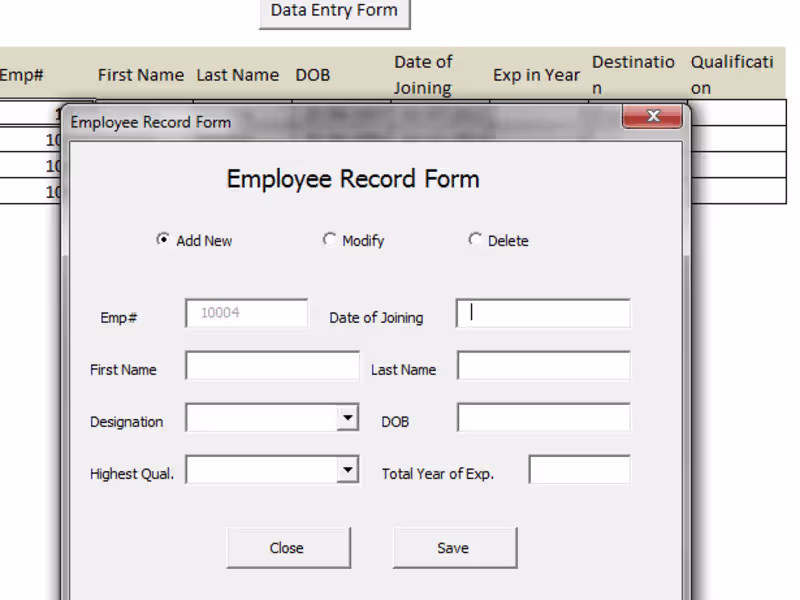
Task: Select the Add New radio button
Action: (x=163, y=240)
